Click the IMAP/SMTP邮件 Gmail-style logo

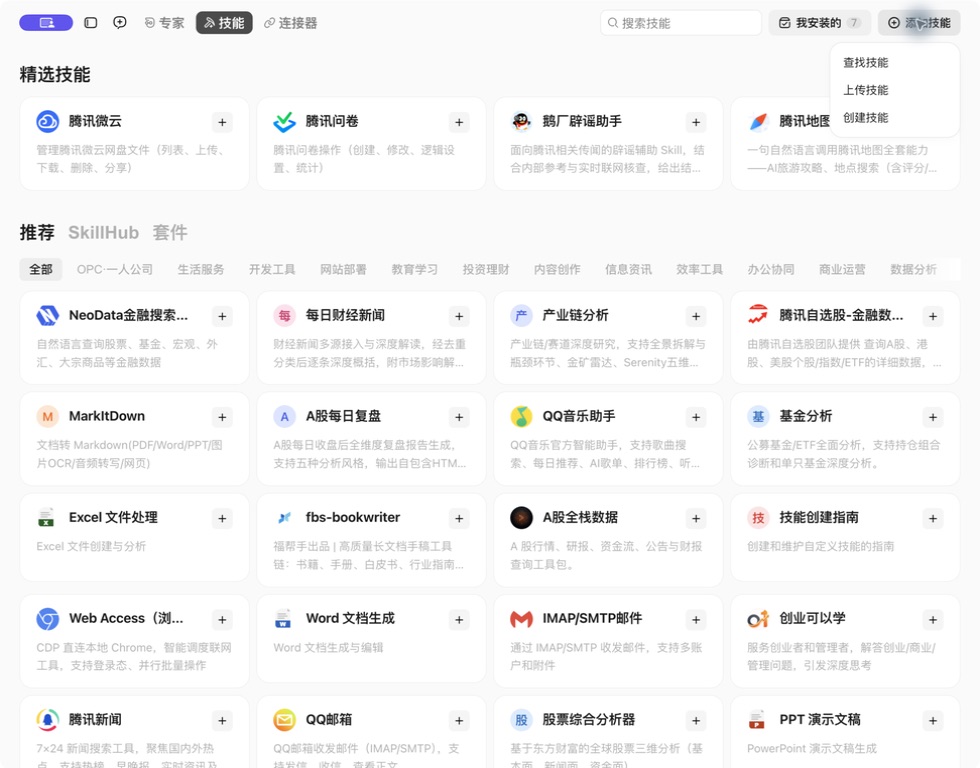click(x=521, y=619)
